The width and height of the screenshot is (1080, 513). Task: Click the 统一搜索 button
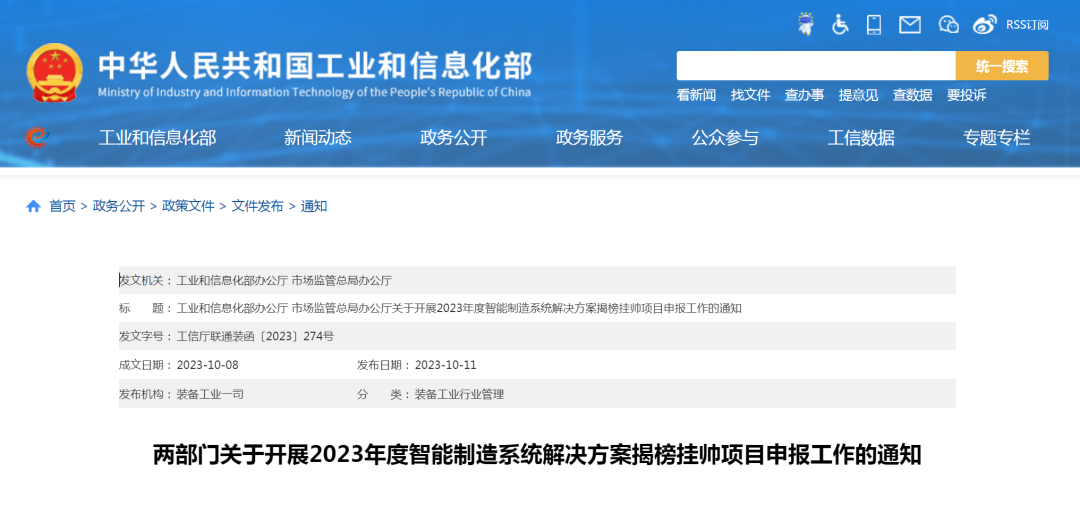coord(1002,66)
